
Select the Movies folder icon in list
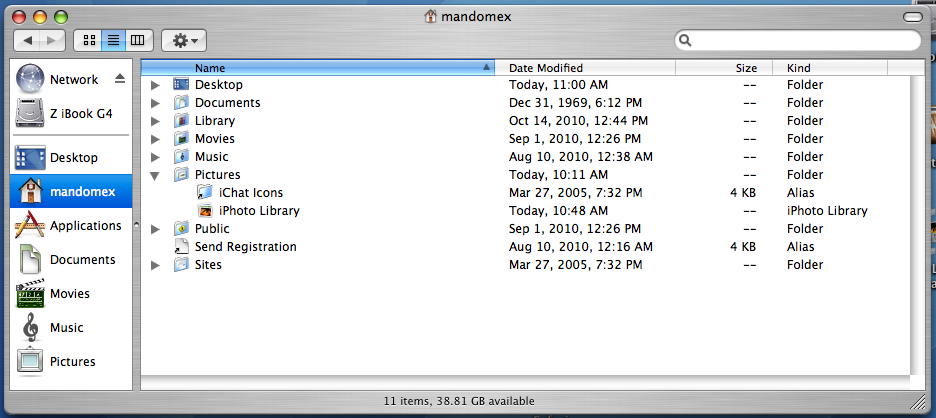(181, 139)
